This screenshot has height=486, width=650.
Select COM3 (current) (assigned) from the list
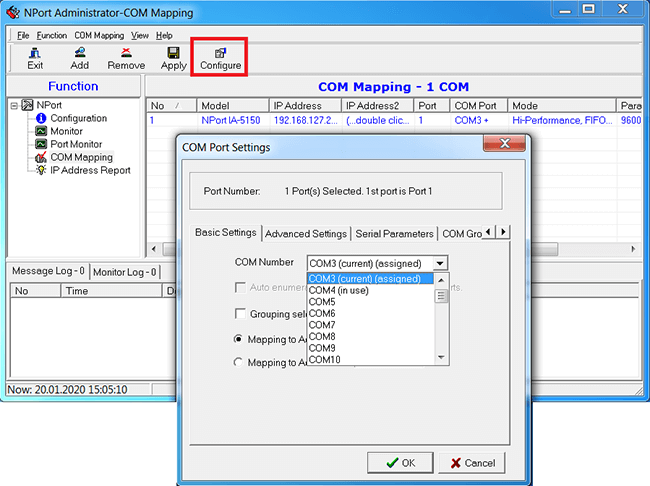point(370,279)
